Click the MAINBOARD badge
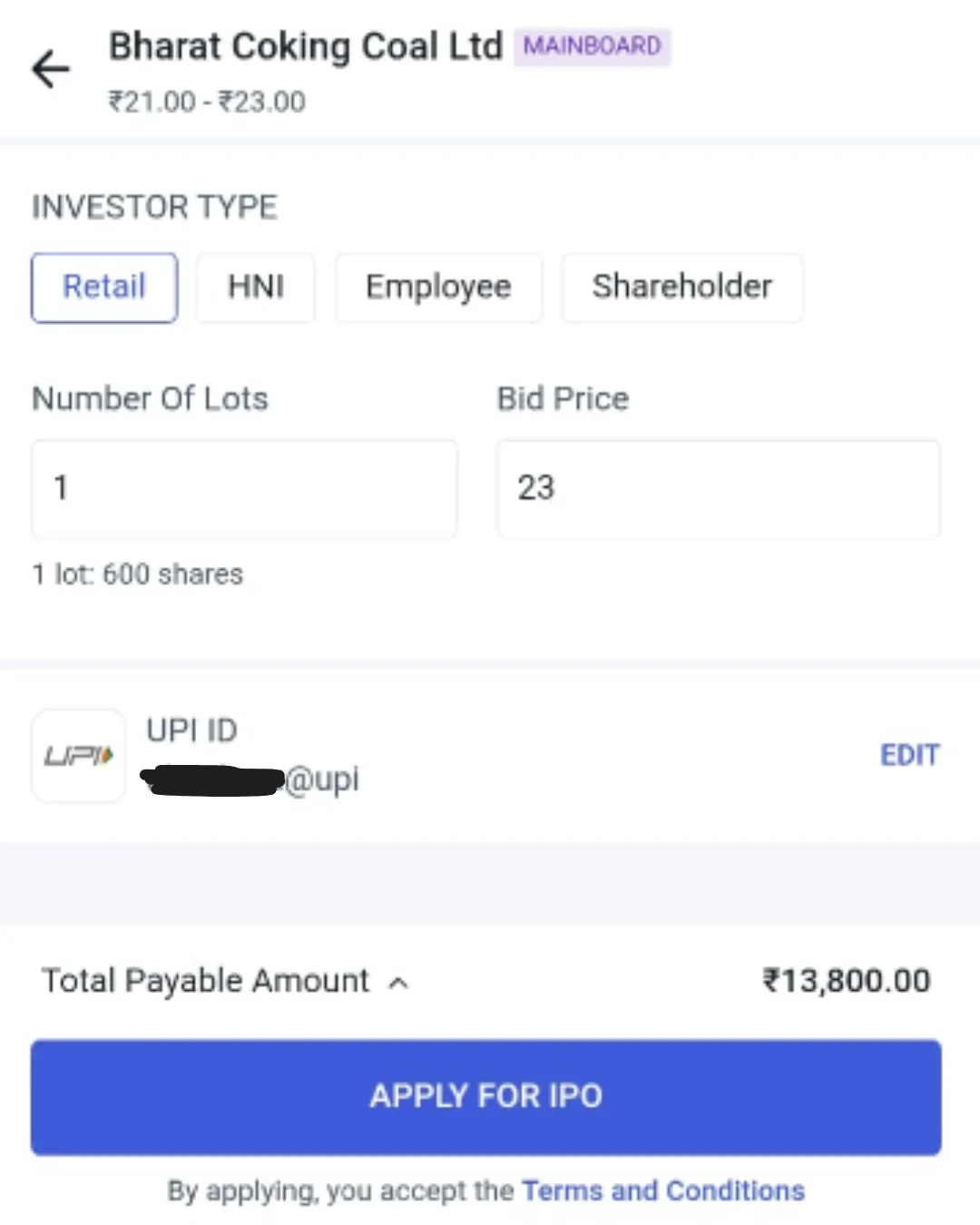Viewport: 980px width, 1225px height. (592, 46)
